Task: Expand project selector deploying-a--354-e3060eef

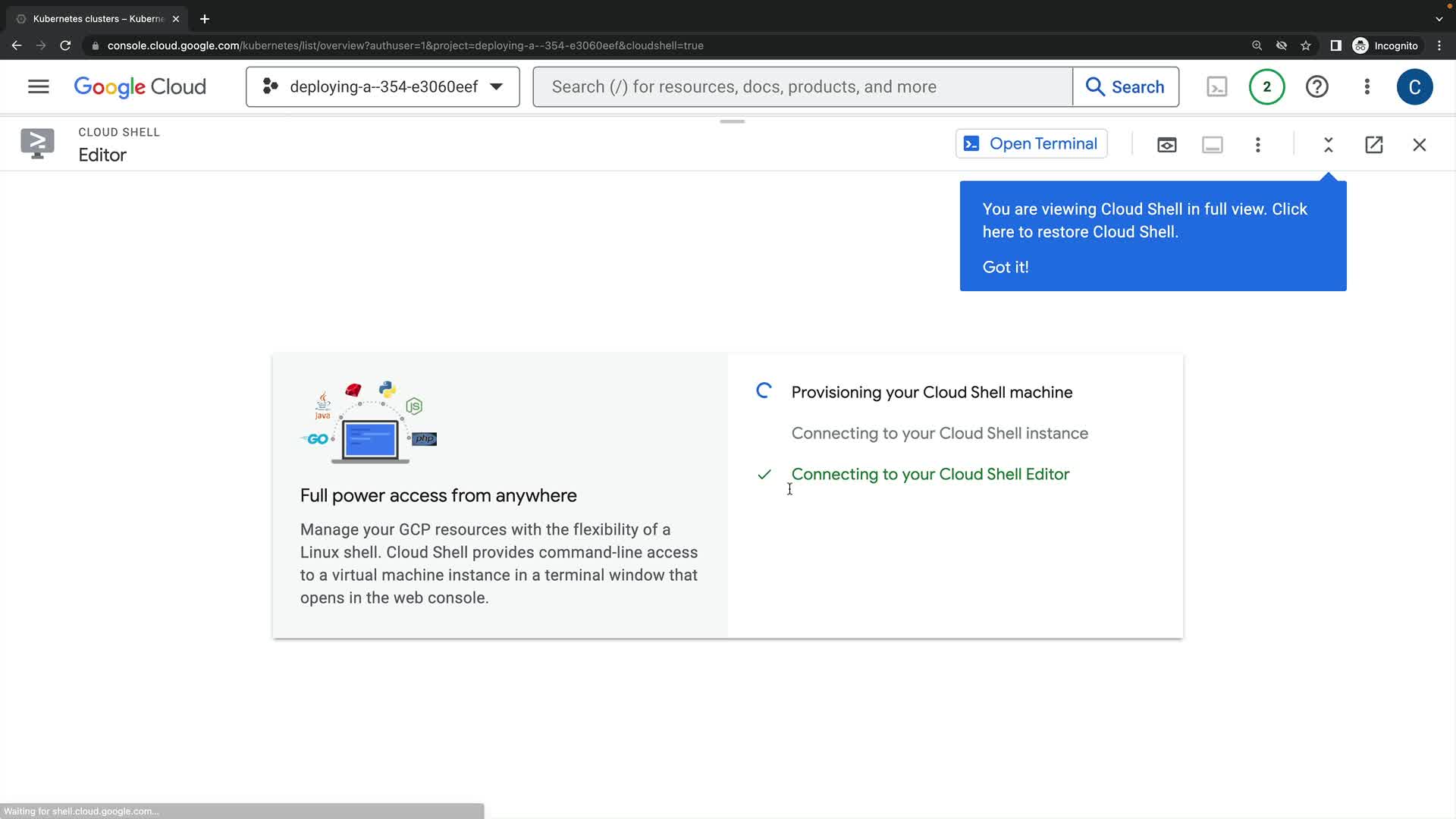Action: point(382,86)
